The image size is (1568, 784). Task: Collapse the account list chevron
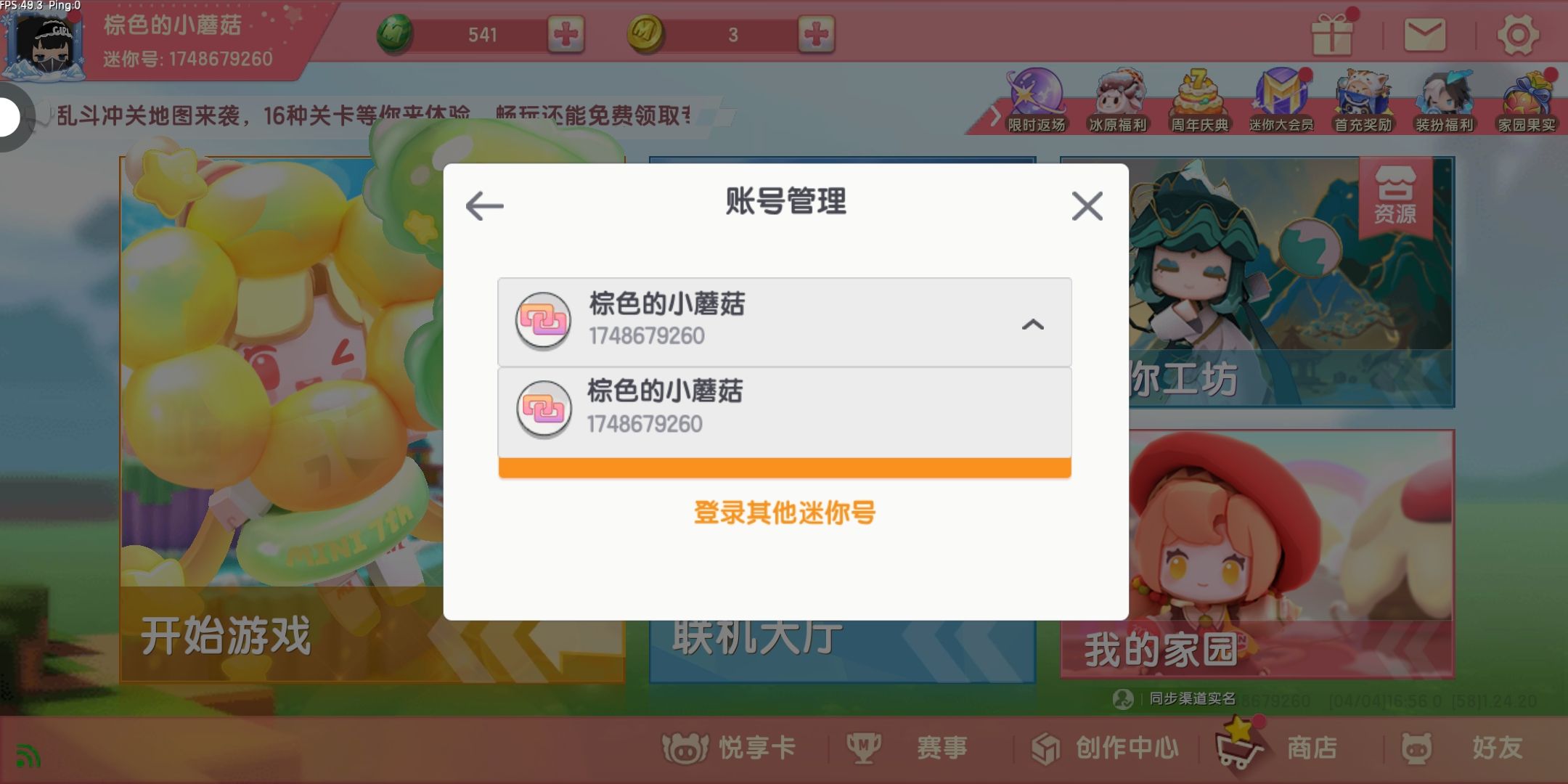[x=1032, y=324]
